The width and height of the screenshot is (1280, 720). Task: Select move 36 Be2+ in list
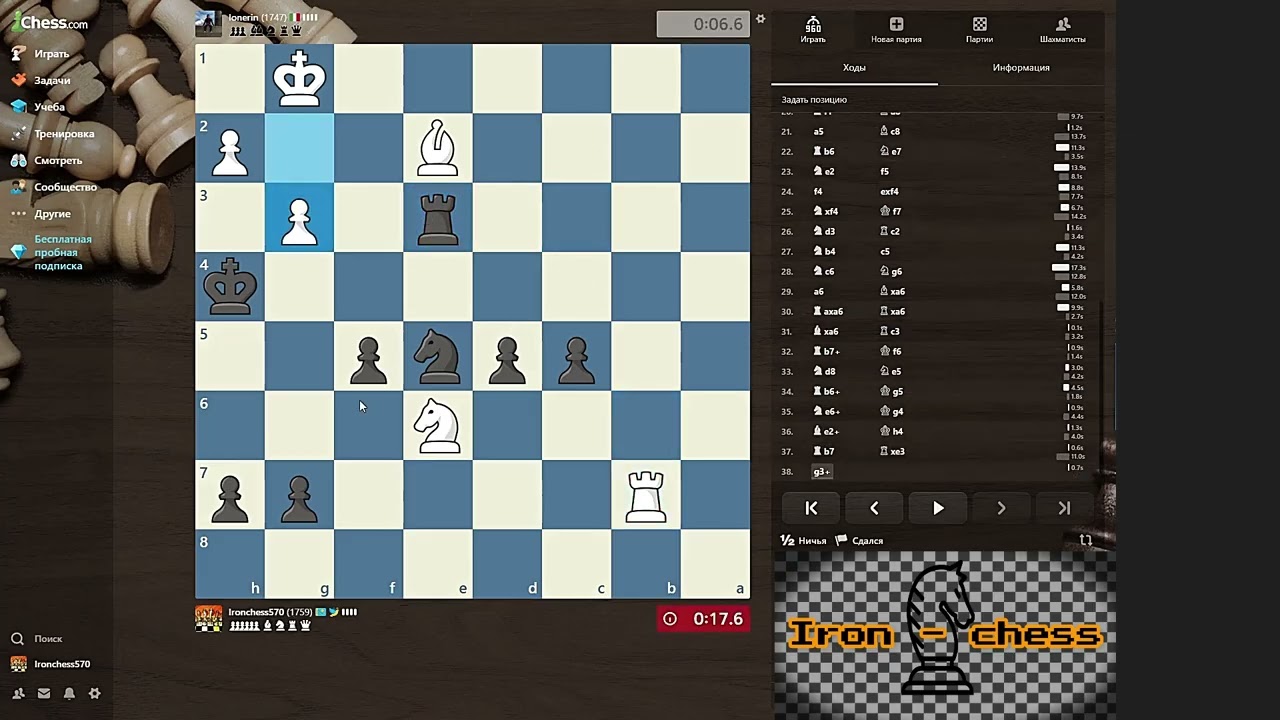coord(827,431)
